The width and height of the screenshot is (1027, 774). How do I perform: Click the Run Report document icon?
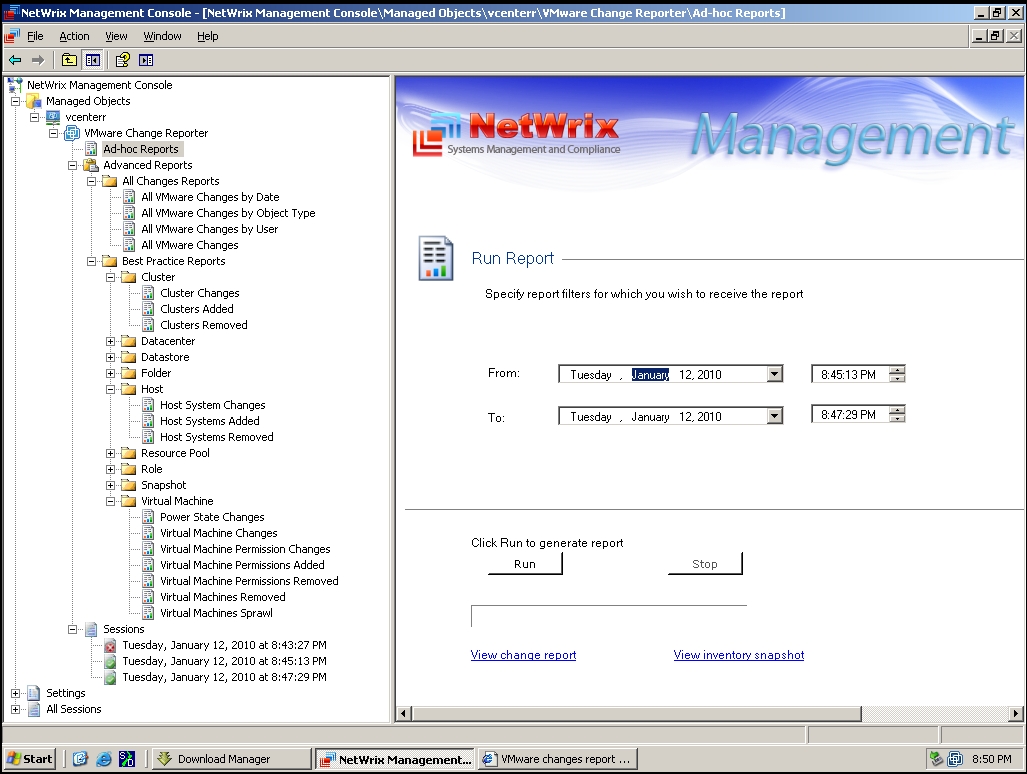click(x=436, y=258)
